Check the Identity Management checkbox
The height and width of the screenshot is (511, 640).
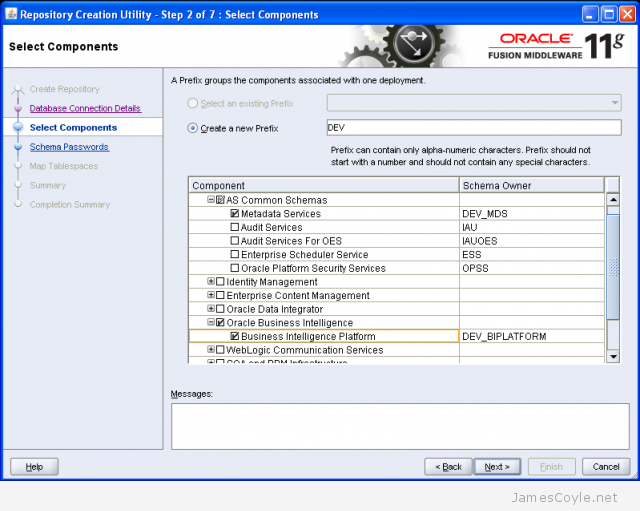click(x=220, y=282)
